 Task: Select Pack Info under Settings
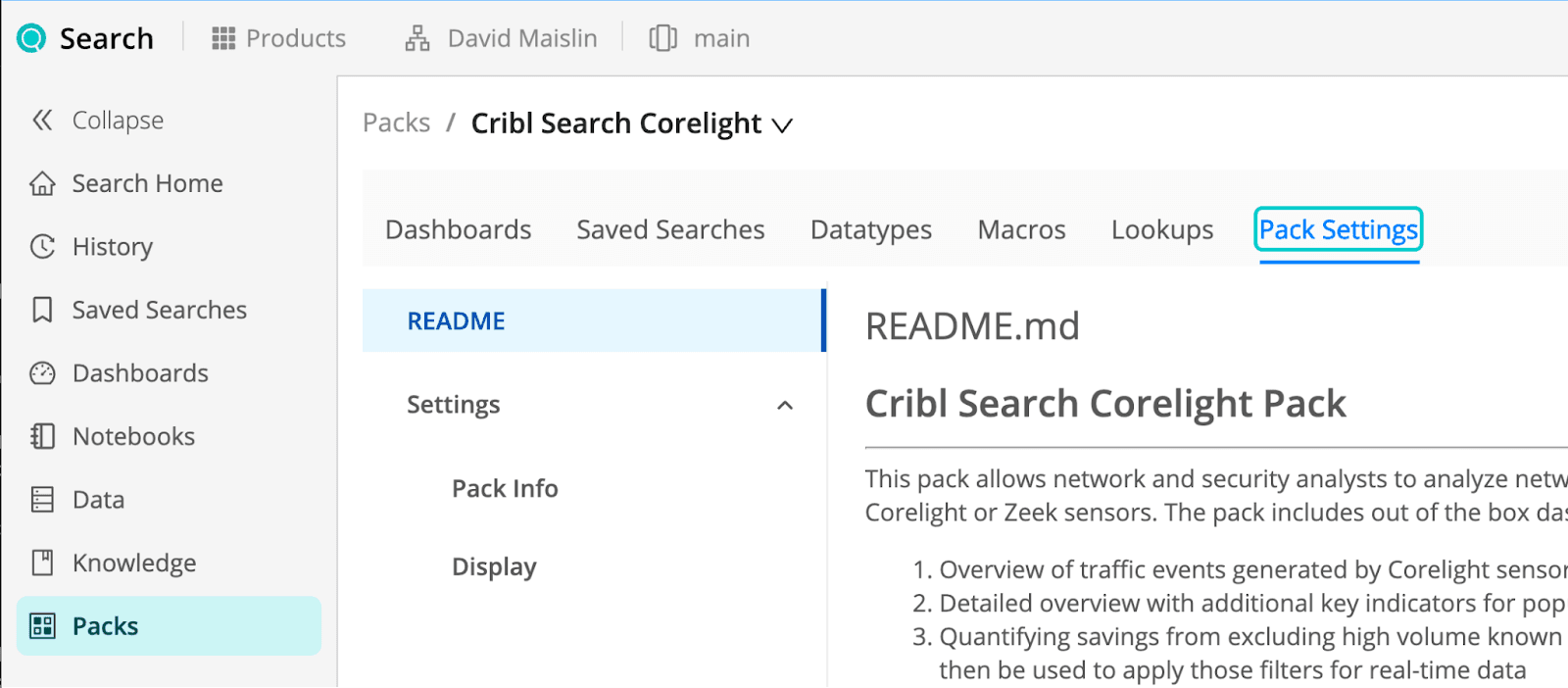(505, 488)
